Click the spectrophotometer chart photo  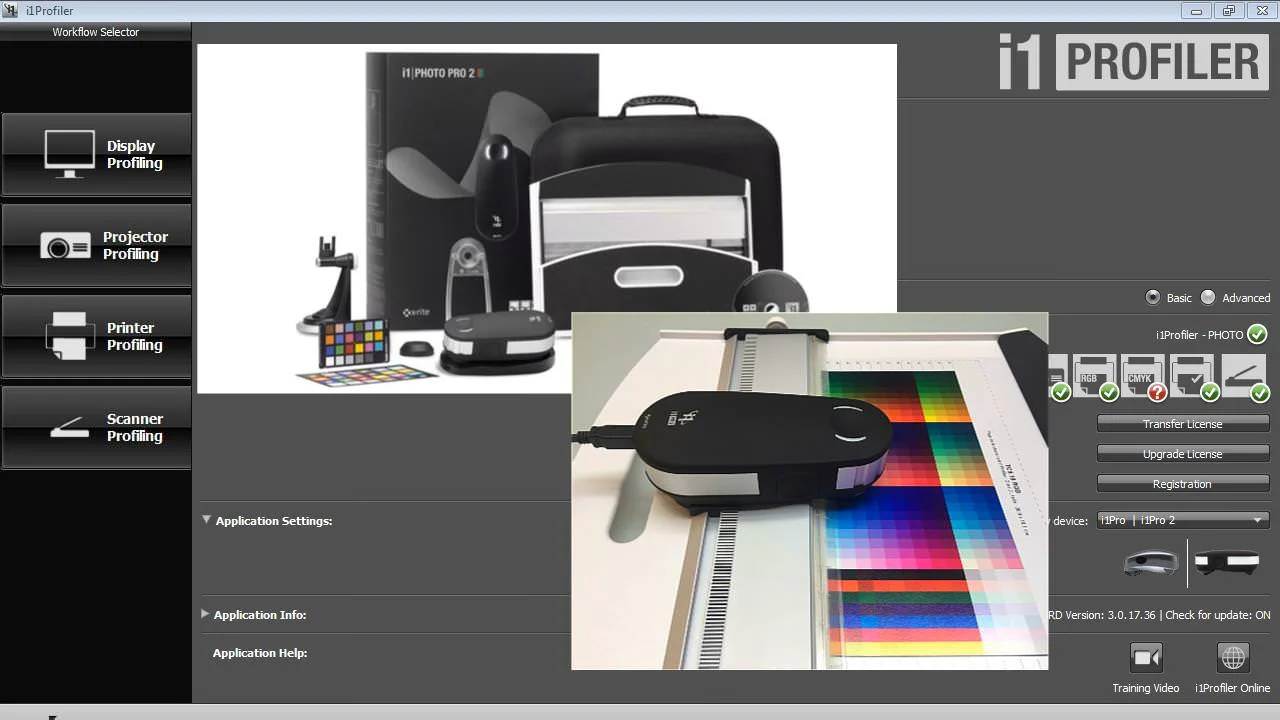809,491
